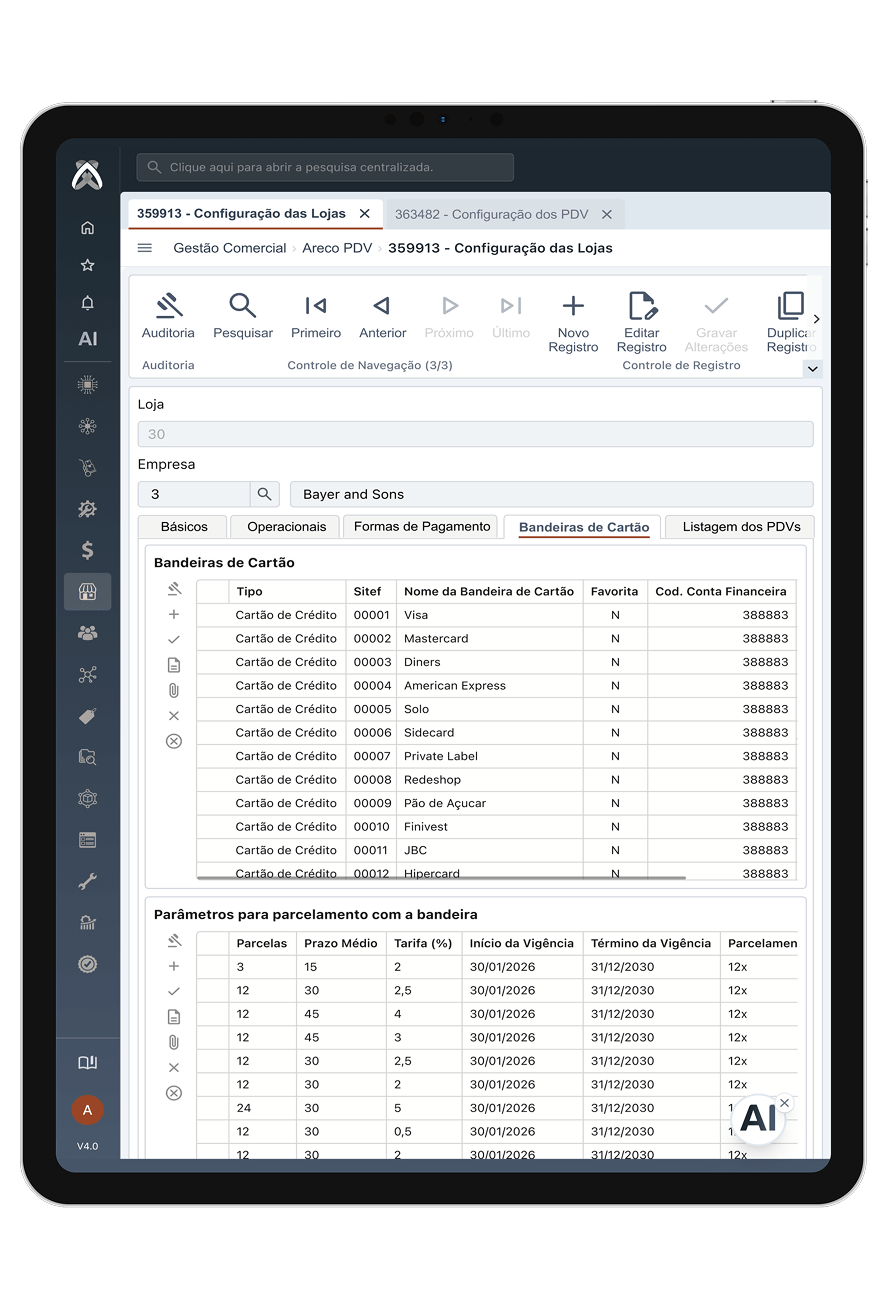Image resolution: width=888 pixels, height=1308 pixels.
Task: Open user avatar A in sidebar
Action: [x=87, y=1110]
